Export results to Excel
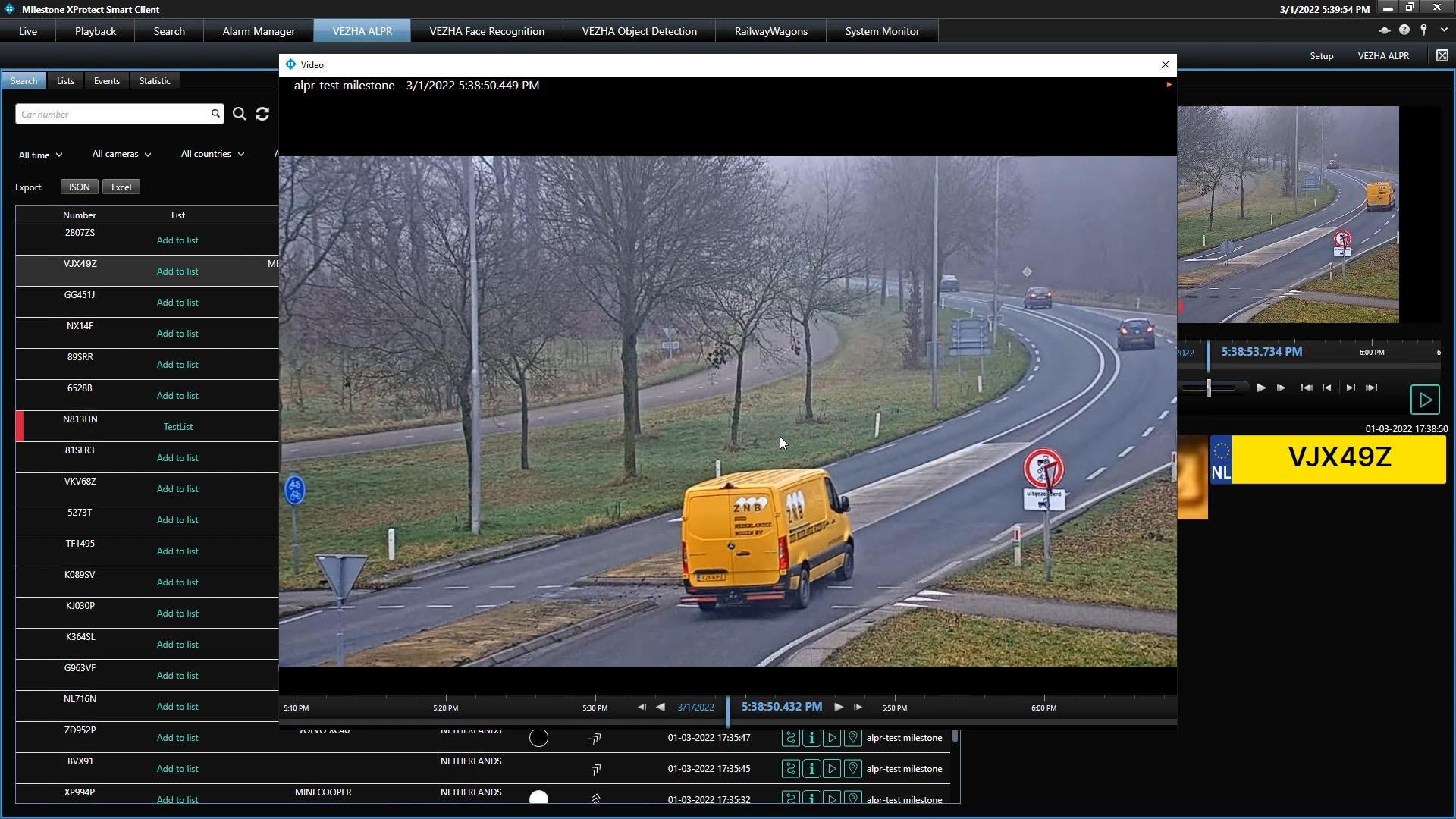Screen dimensions: 1456x819 pos(121,187)
